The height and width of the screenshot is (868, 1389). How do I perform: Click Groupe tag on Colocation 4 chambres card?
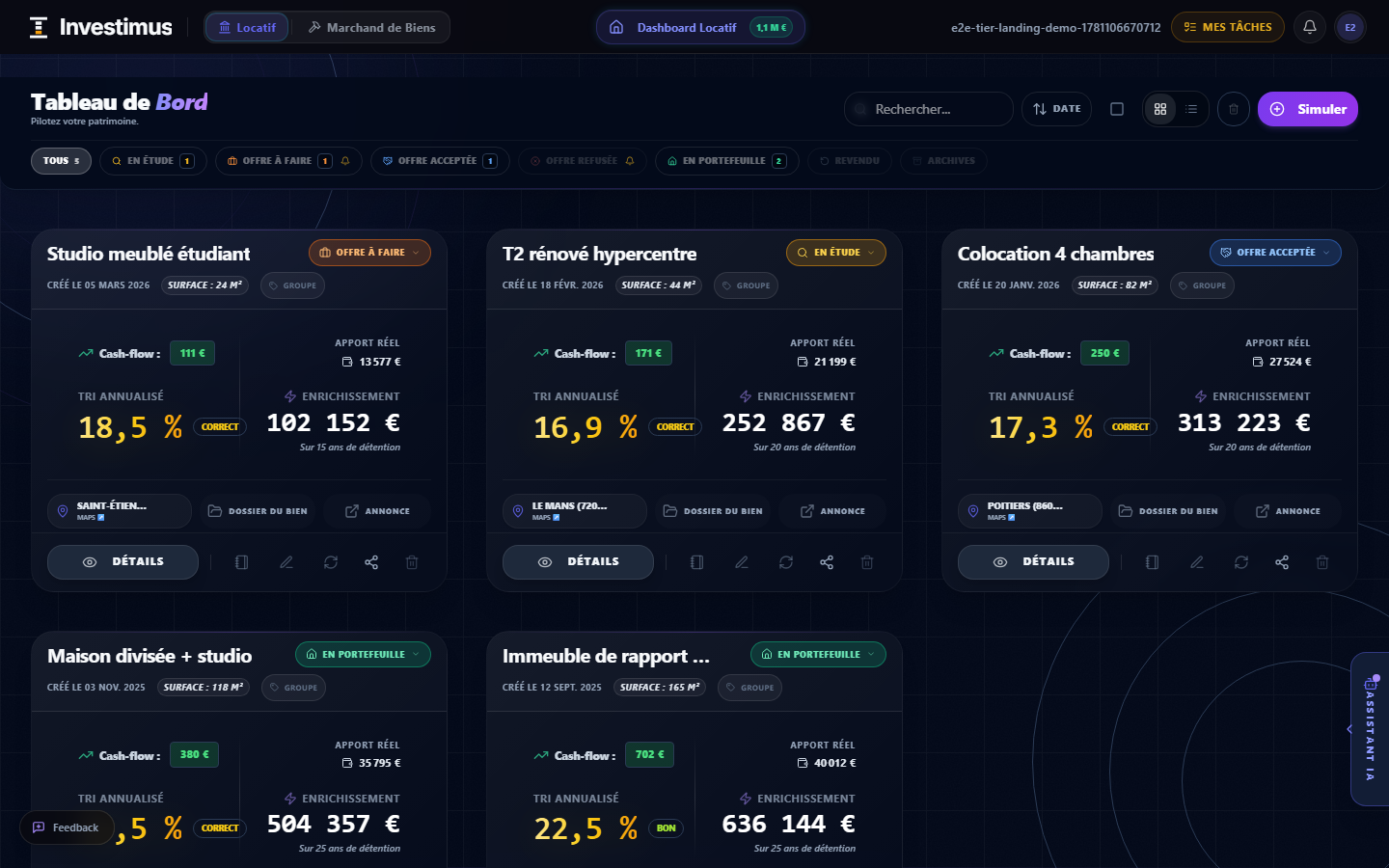[1202, 285]
